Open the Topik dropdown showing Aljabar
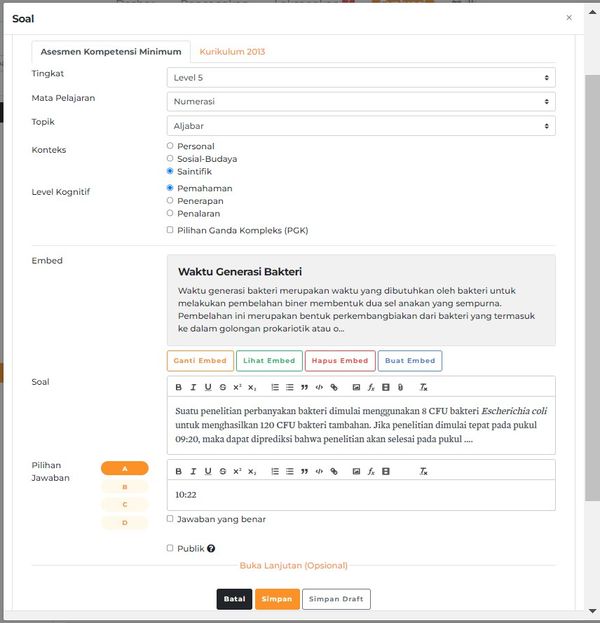This screenshot has height=623, width=600. click(360, 126)
